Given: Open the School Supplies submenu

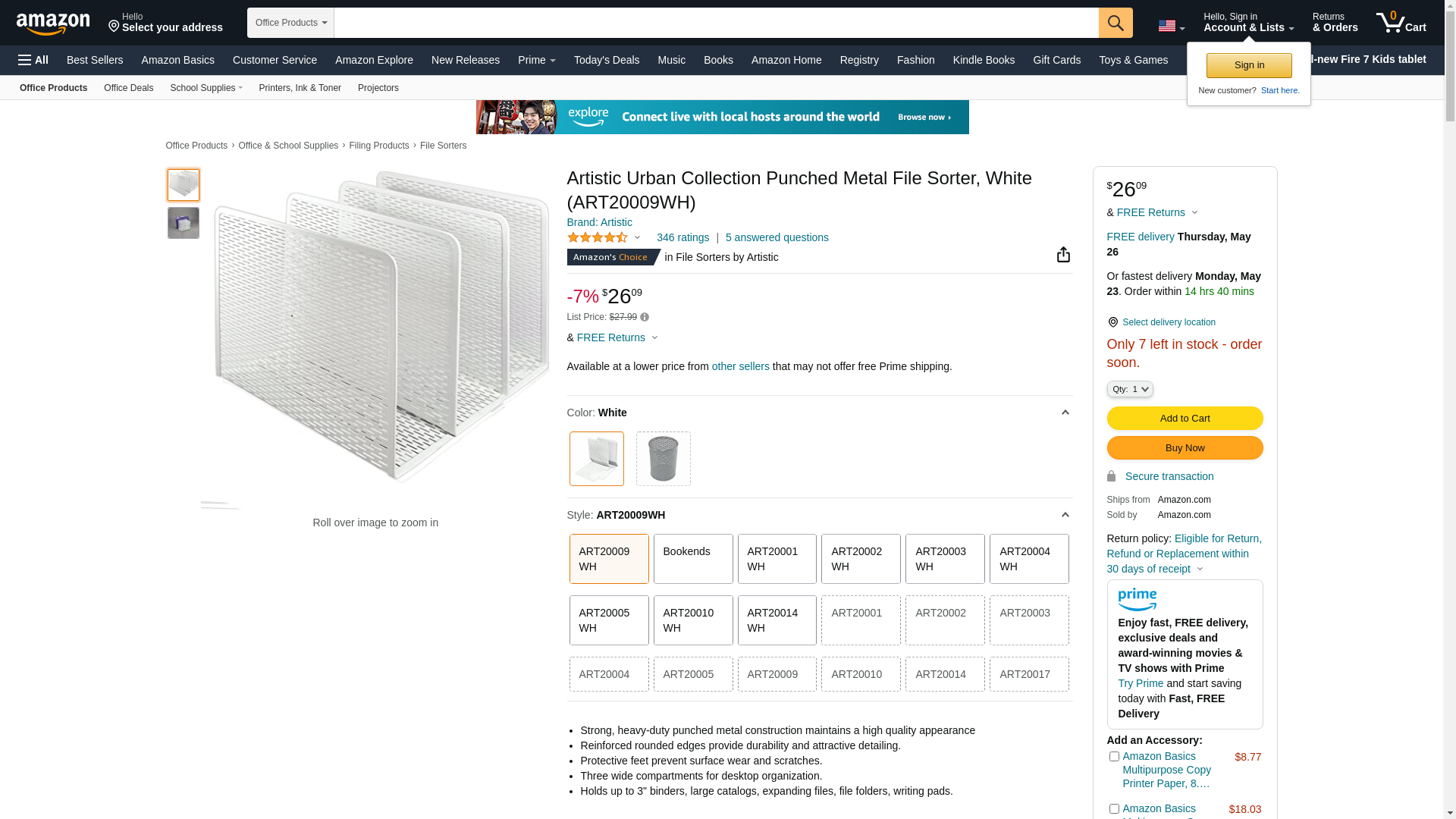Looking at the screenshot, I should pos(206,88).
